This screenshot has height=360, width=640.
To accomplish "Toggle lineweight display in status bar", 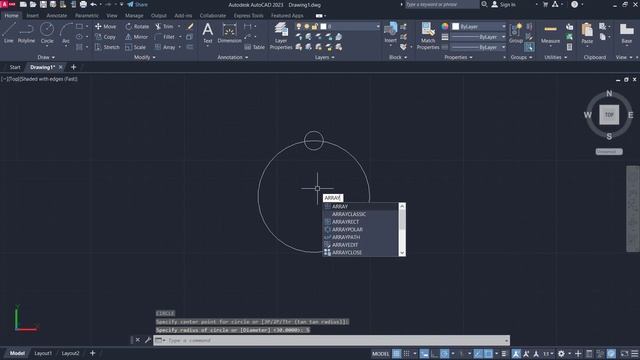I will (504, 353).
